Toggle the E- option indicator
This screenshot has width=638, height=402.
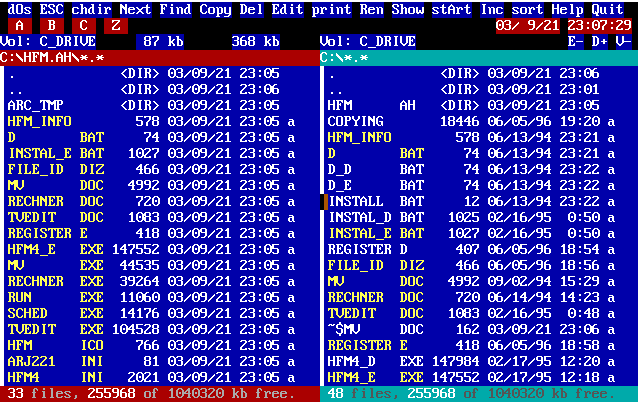coord(576,41)
